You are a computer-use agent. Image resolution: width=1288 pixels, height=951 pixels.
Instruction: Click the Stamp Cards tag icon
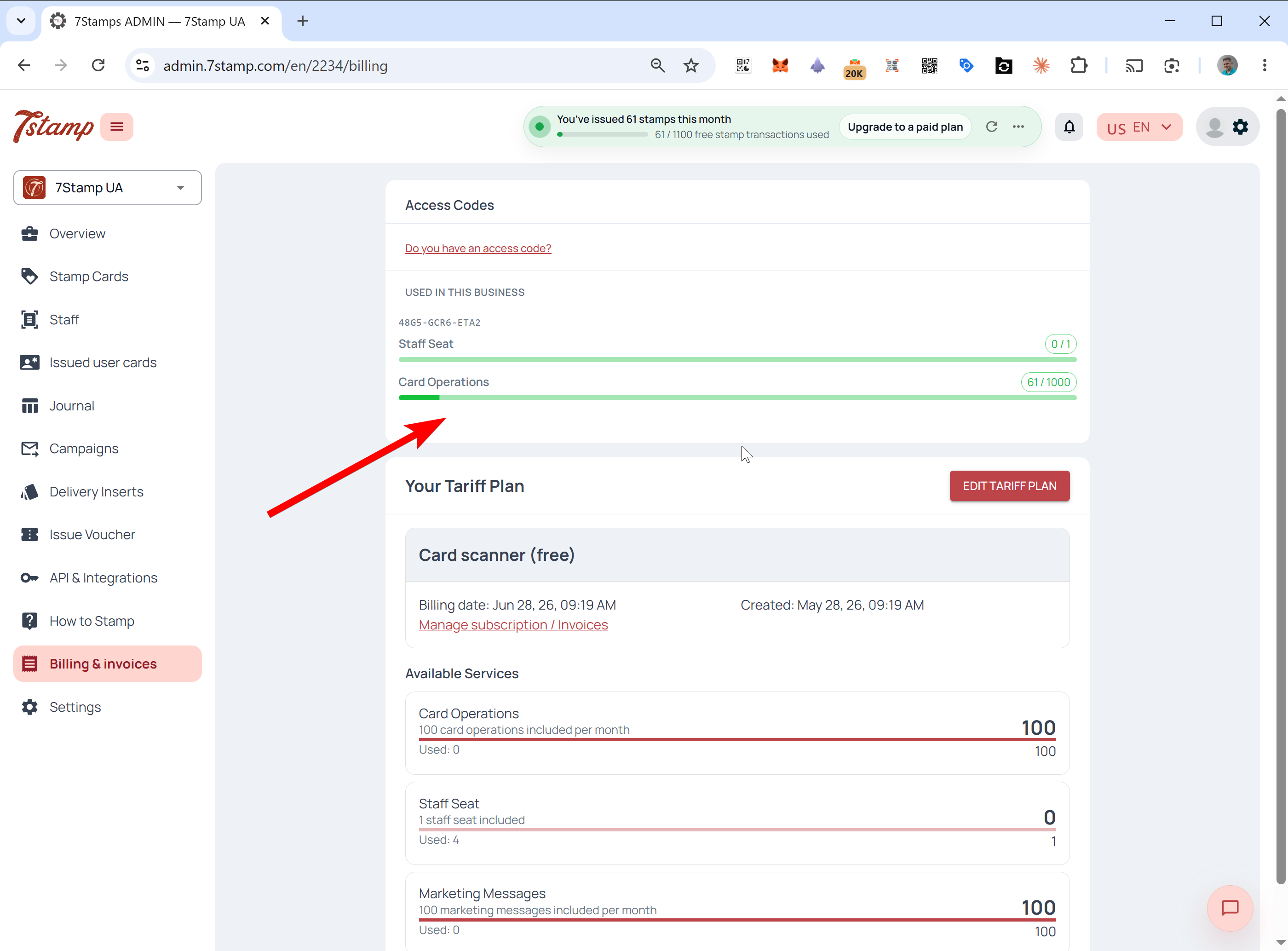click(30, 277)
